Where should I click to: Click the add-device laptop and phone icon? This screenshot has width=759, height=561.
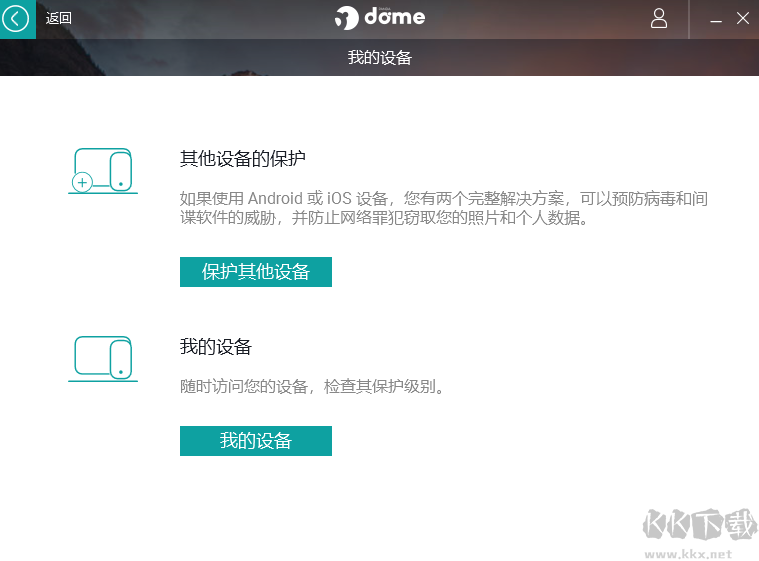(103, 171)
